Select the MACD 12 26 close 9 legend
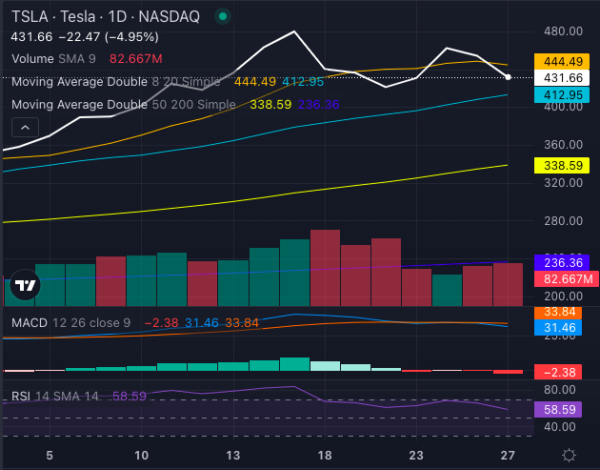 click(x=71, y=323)
